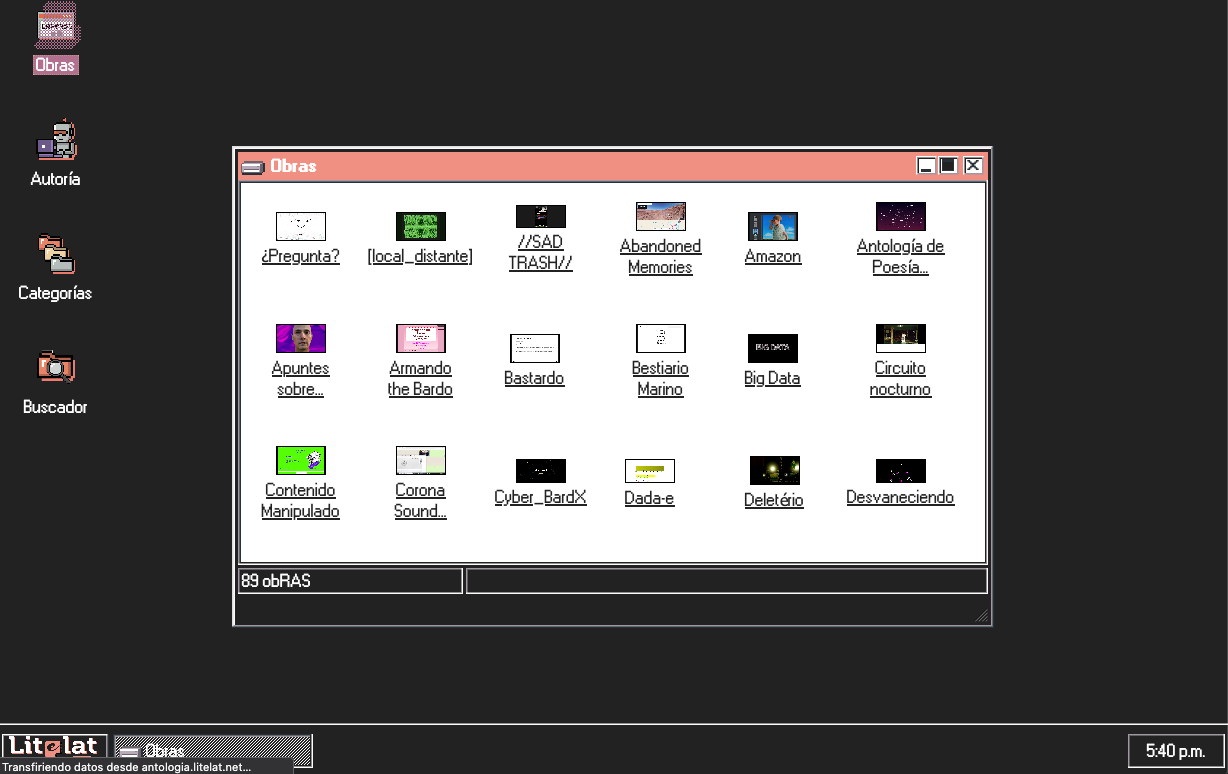Open the Autoría desktop icon
The width and height of the screenshot is (1228, 774).
point(55,142)
